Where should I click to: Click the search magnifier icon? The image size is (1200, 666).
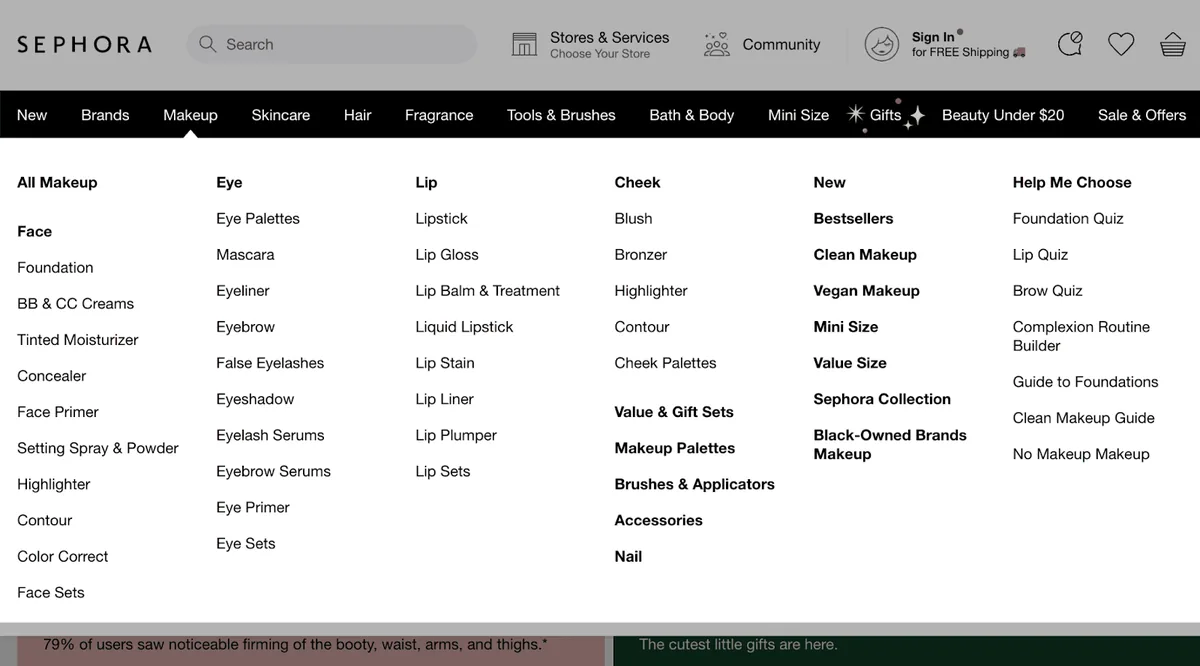208,44
